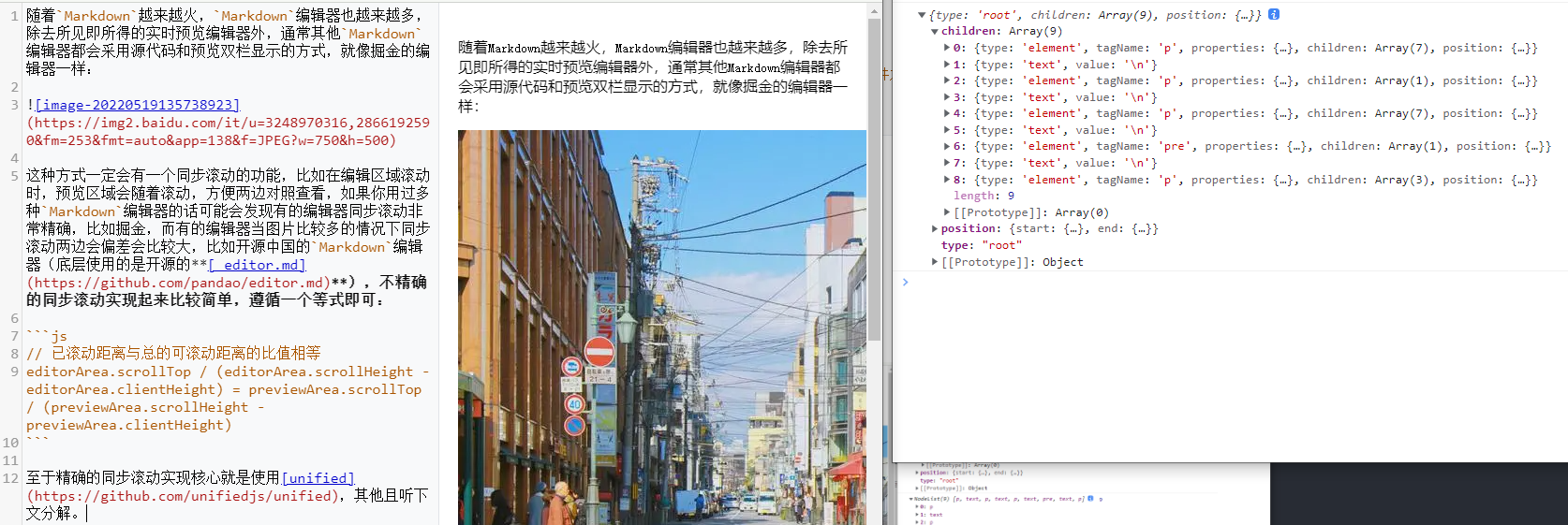Expand the position {start, end} property

point(935,228)
